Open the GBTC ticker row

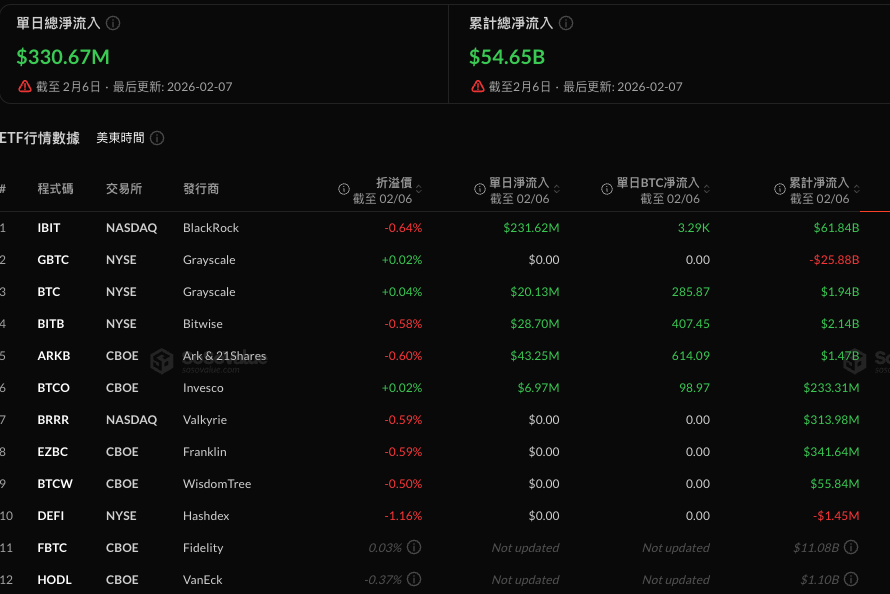(445, 259)
